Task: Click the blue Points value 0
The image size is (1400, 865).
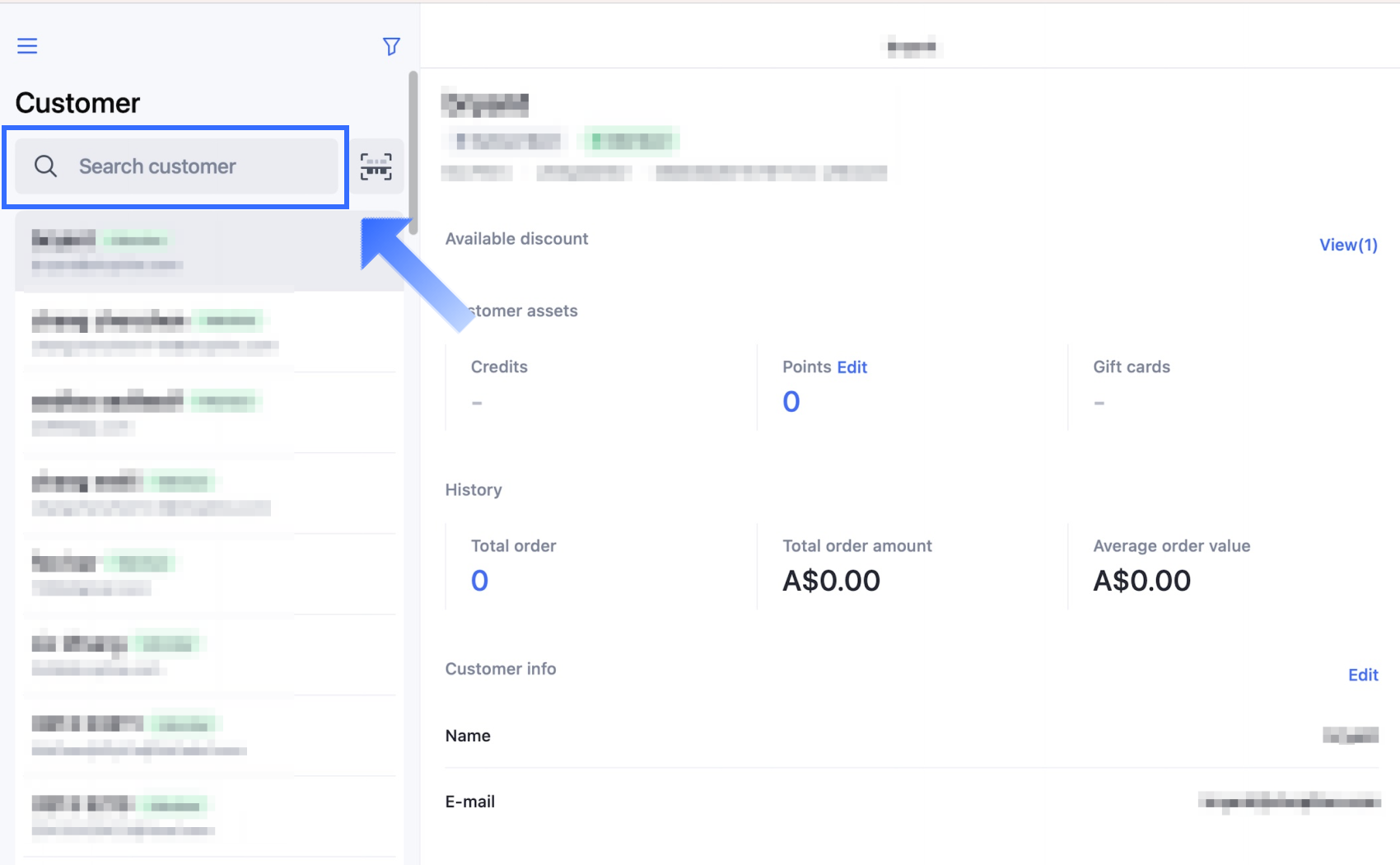Action: 791,402
